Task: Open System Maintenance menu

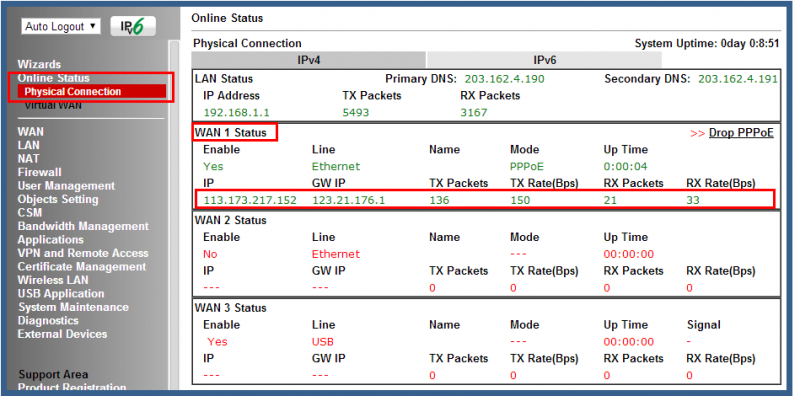Action: [73, 307]
